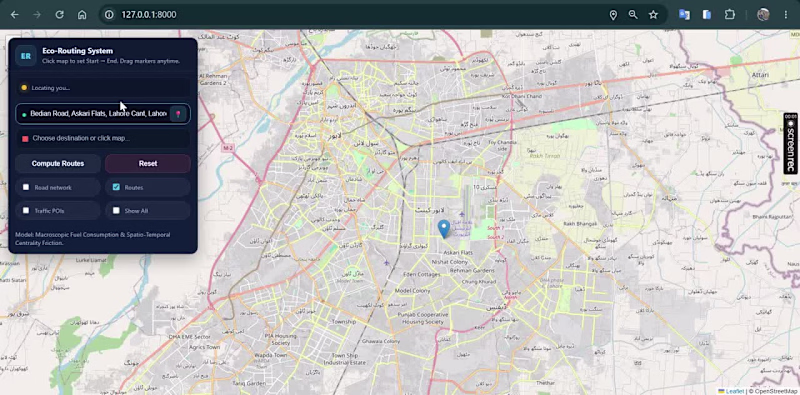Go back in browser history
Image resolution: width=800 pixels, height=395 pixels.
14,15
